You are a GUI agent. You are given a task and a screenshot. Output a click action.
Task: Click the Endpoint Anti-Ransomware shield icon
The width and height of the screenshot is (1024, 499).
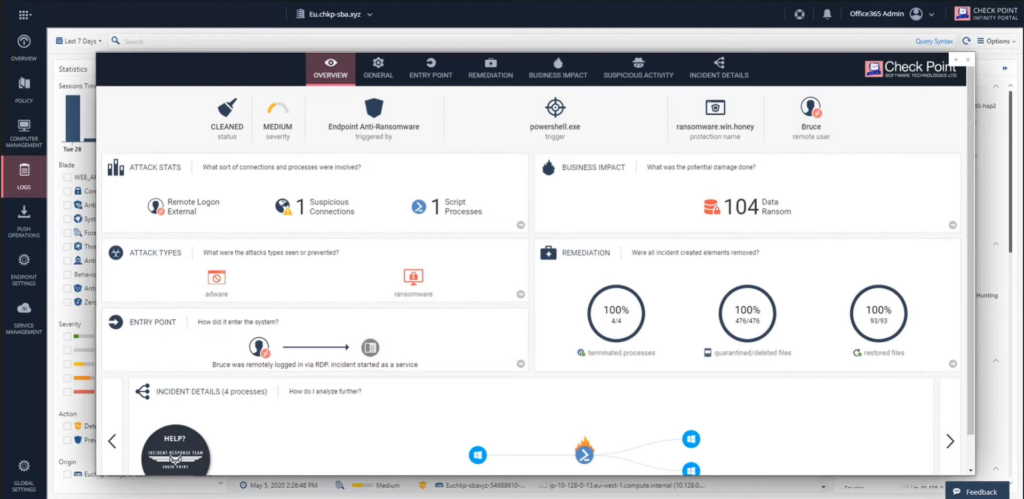[374, 108]
